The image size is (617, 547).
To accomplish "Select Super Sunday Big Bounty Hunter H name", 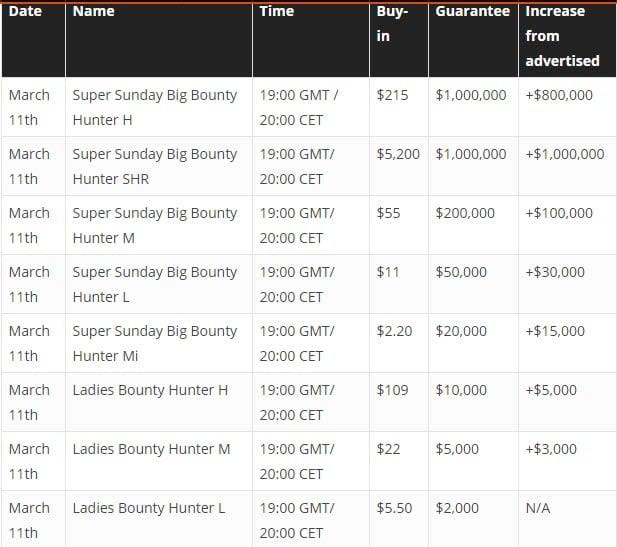I will 155,107.
